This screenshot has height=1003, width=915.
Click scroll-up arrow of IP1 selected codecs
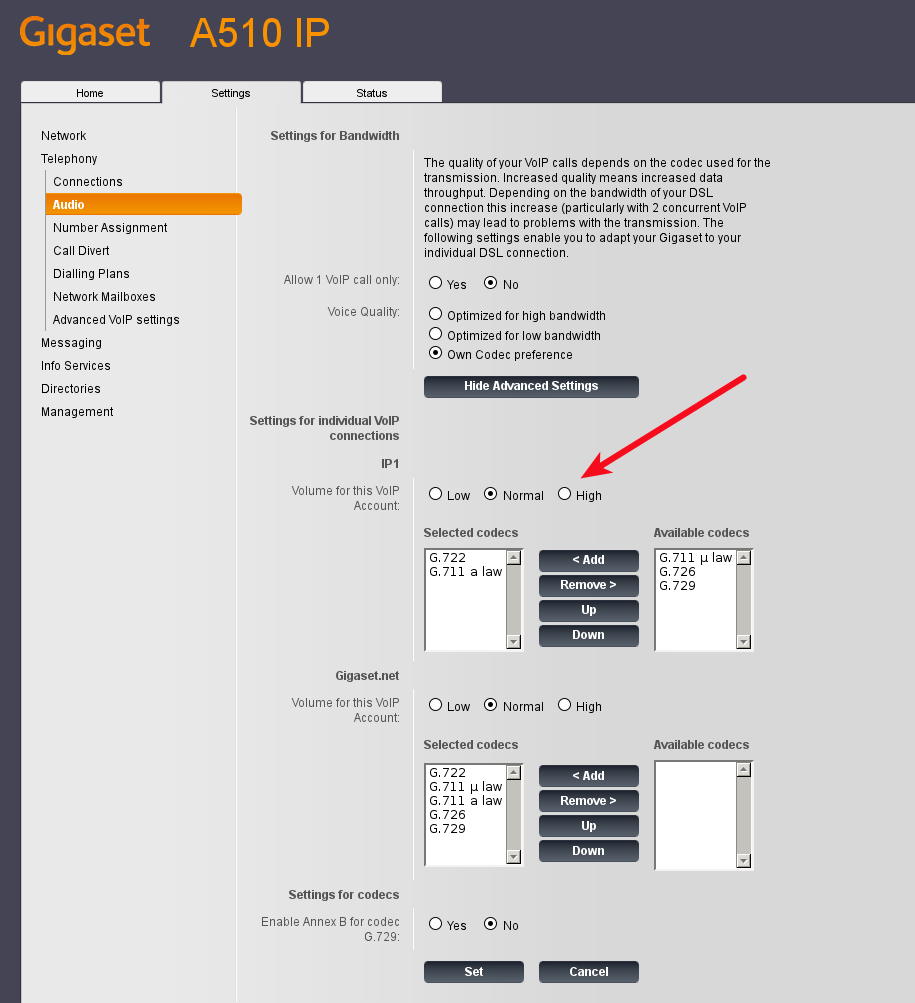click(514, 558)
